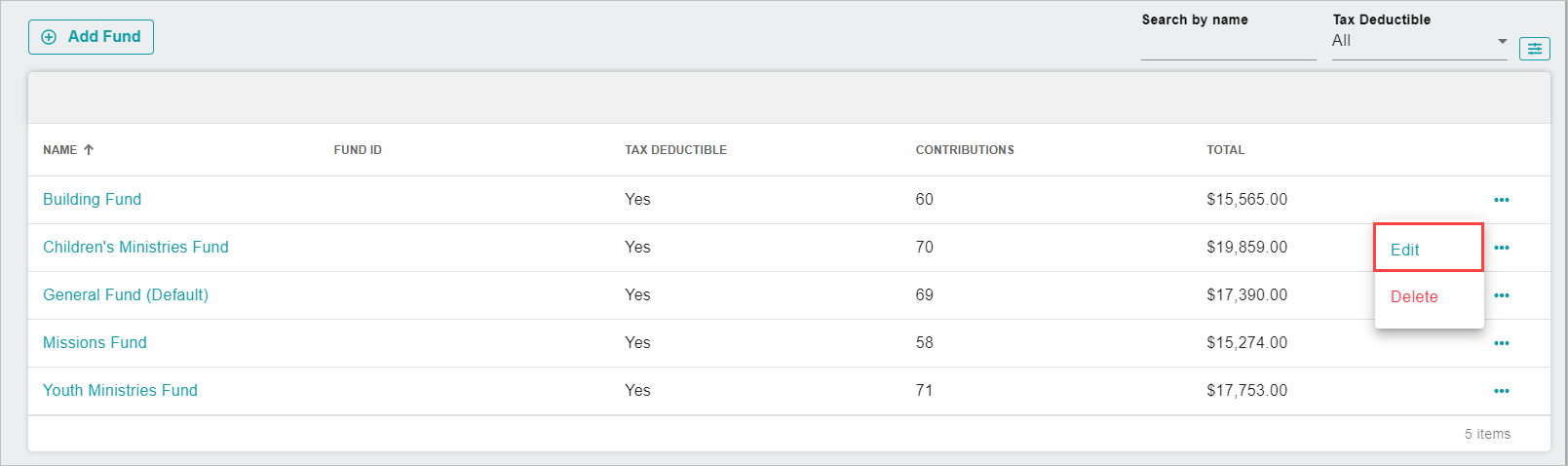Focus the Search by name field

[x=1228, y=44]
